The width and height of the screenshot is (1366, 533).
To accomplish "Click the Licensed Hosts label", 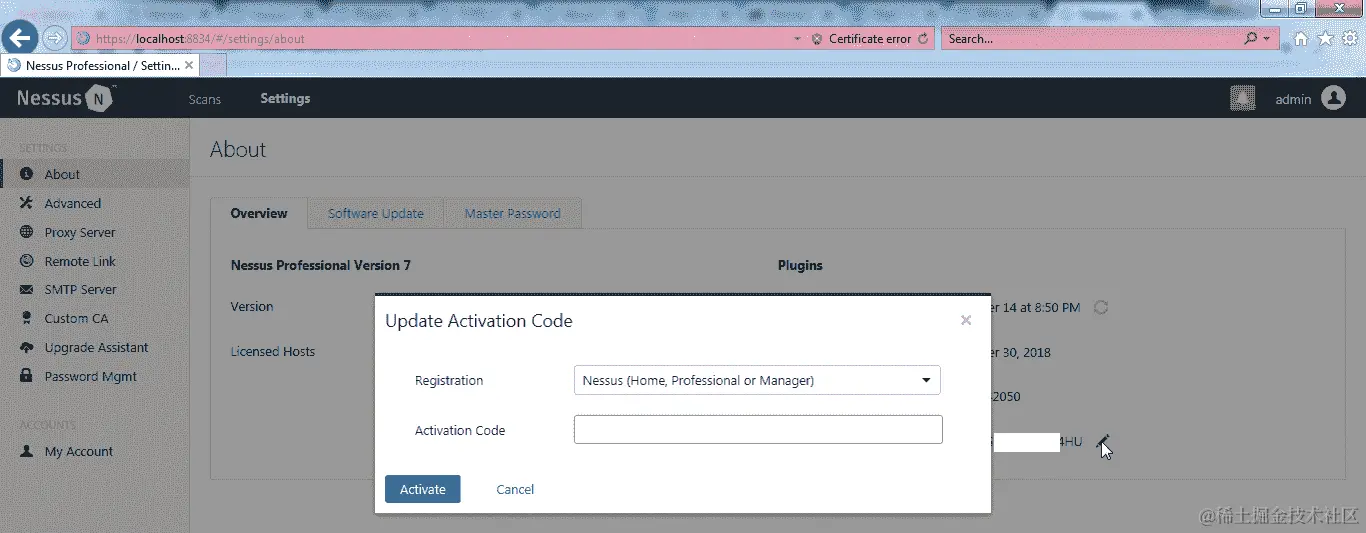I will point(273,352).
